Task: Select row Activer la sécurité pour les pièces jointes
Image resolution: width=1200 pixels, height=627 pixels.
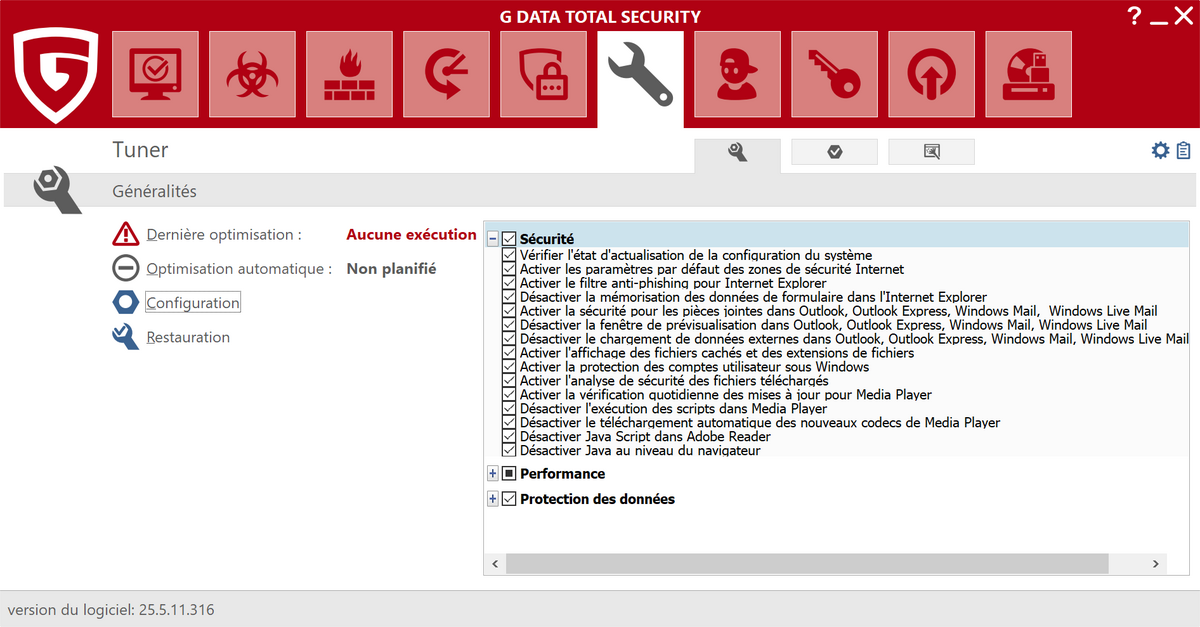Action: (x=838, y=312)
